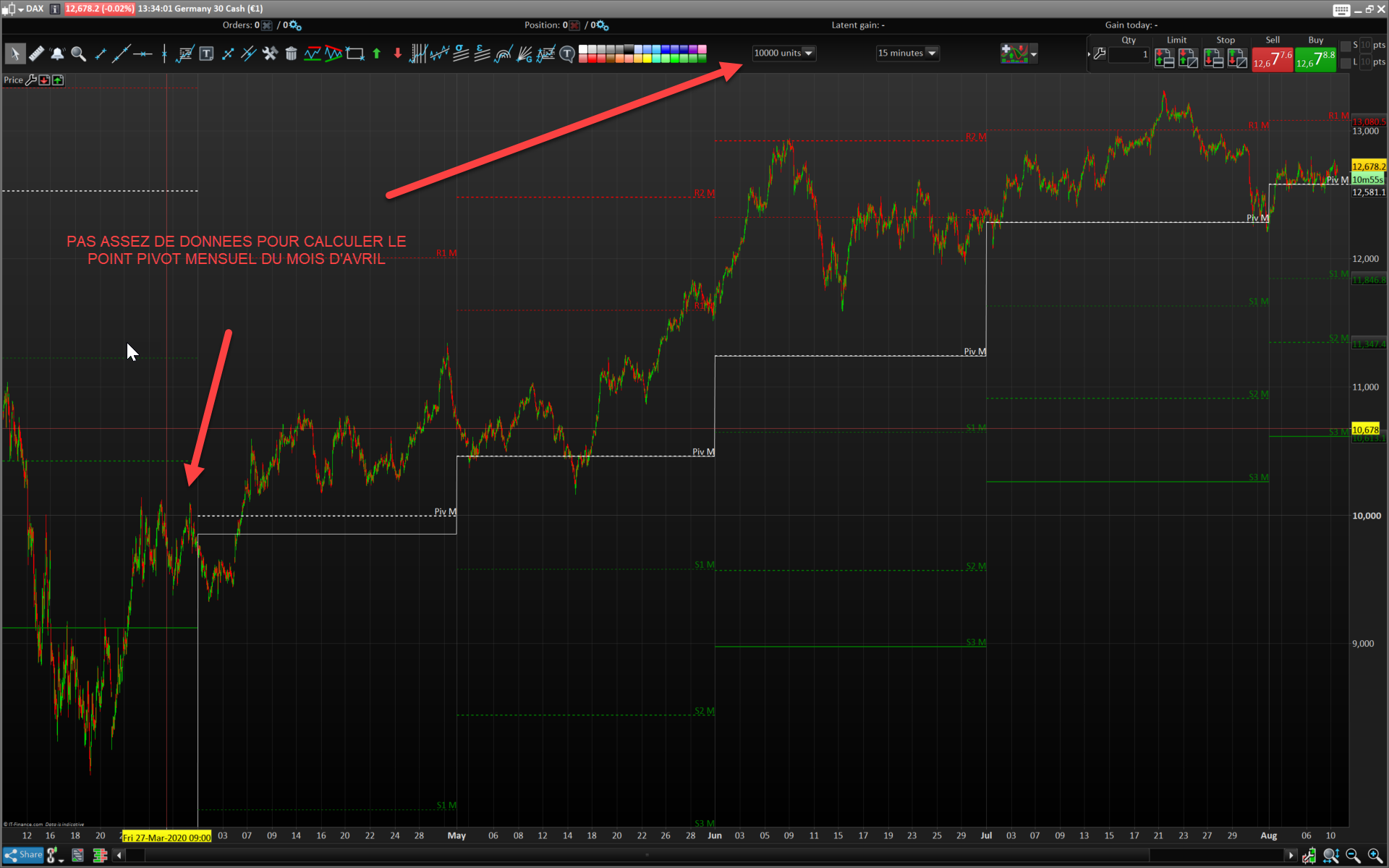Click the red Sell price button

(x=1273, y=59)
